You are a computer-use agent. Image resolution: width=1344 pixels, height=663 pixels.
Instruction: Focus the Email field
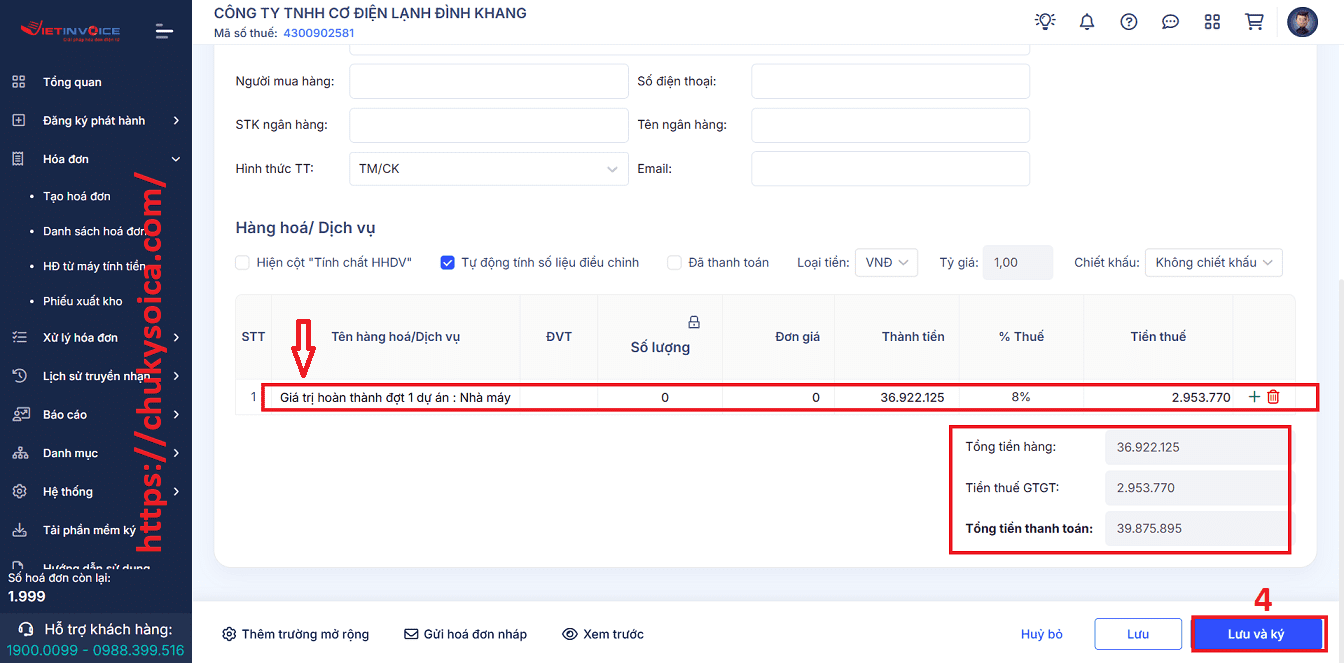[890, 169]
